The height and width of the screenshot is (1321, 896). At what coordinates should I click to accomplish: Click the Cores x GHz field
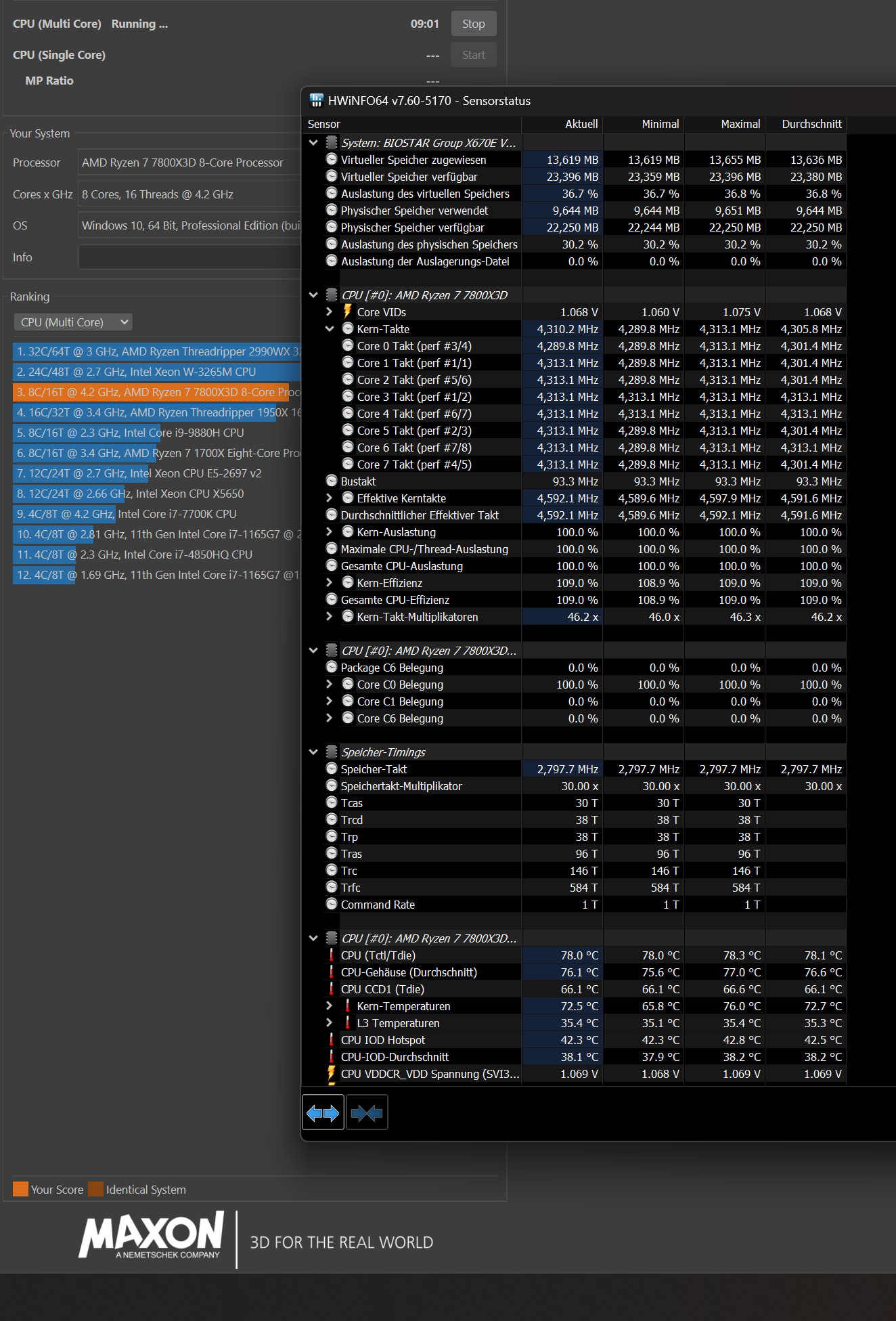click(189, 194)
